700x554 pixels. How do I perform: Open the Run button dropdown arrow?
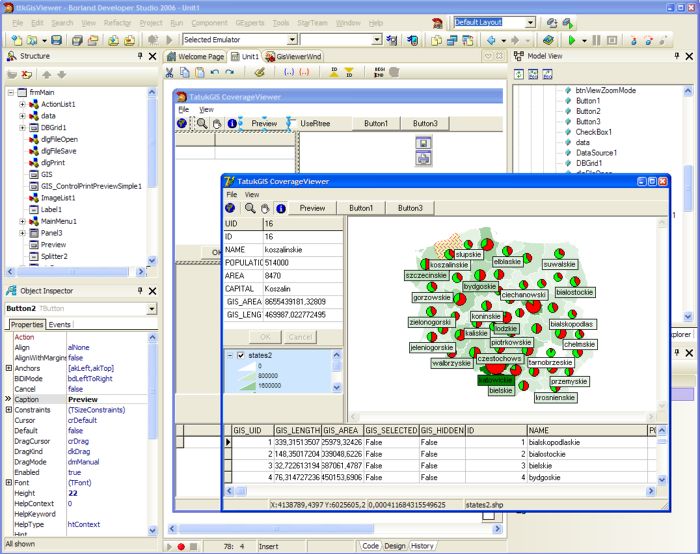click(584, 41)
